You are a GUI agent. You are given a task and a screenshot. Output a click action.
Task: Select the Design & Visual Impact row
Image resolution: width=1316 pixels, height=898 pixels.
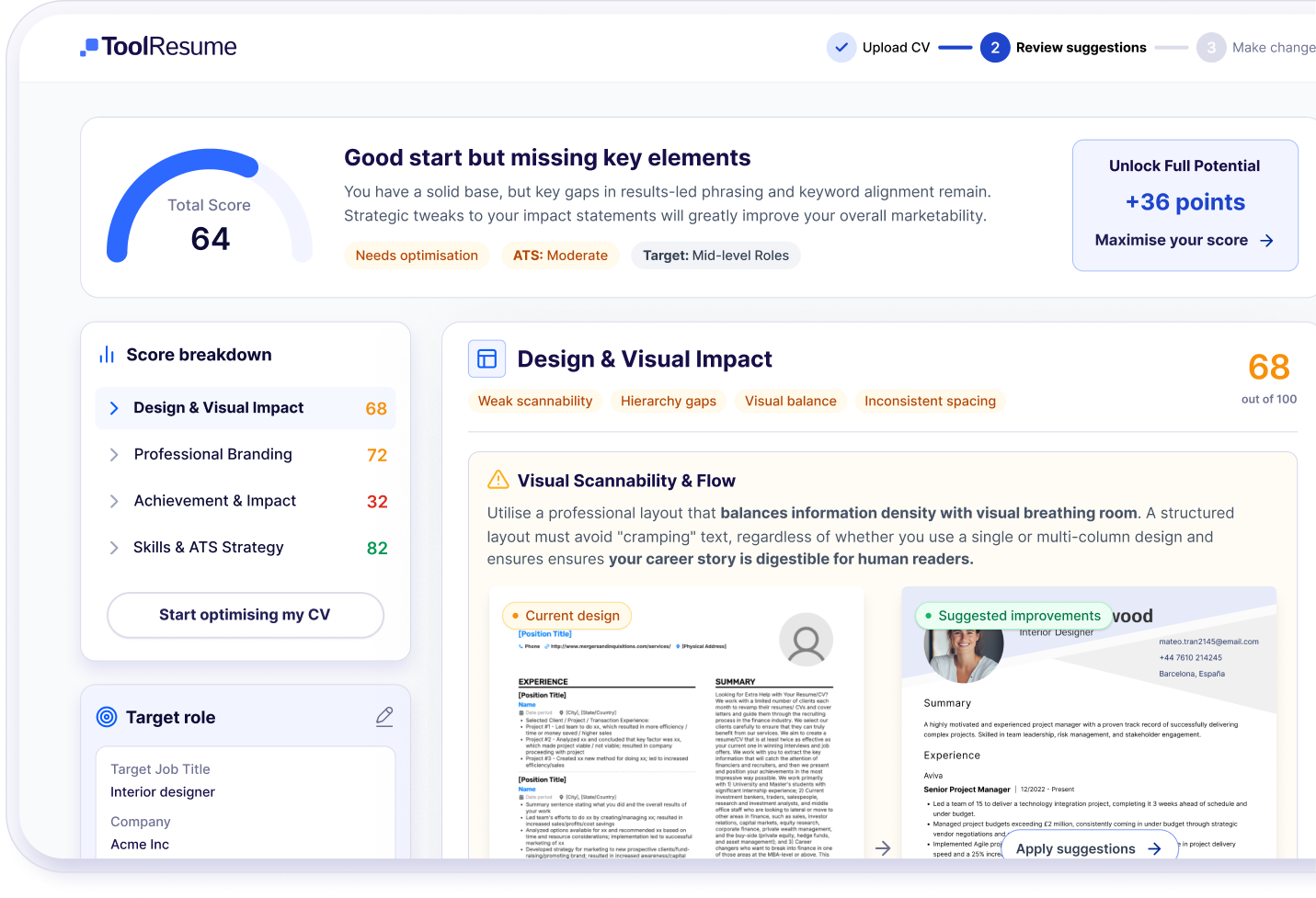click(246, 408)
